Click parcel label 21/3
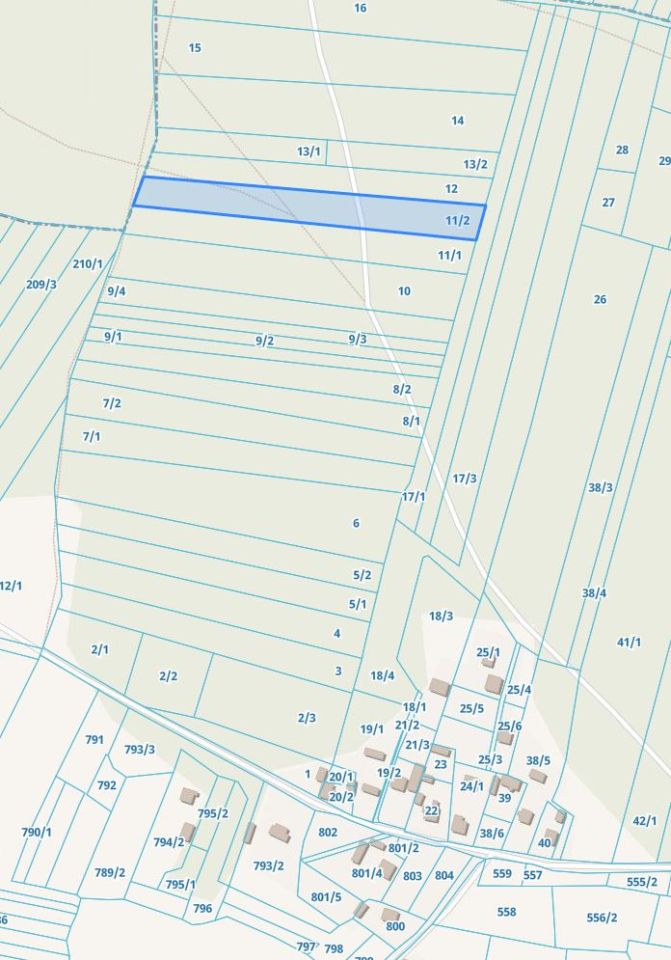The height and width of the screenshot is (960, 671). click(418, 745)
